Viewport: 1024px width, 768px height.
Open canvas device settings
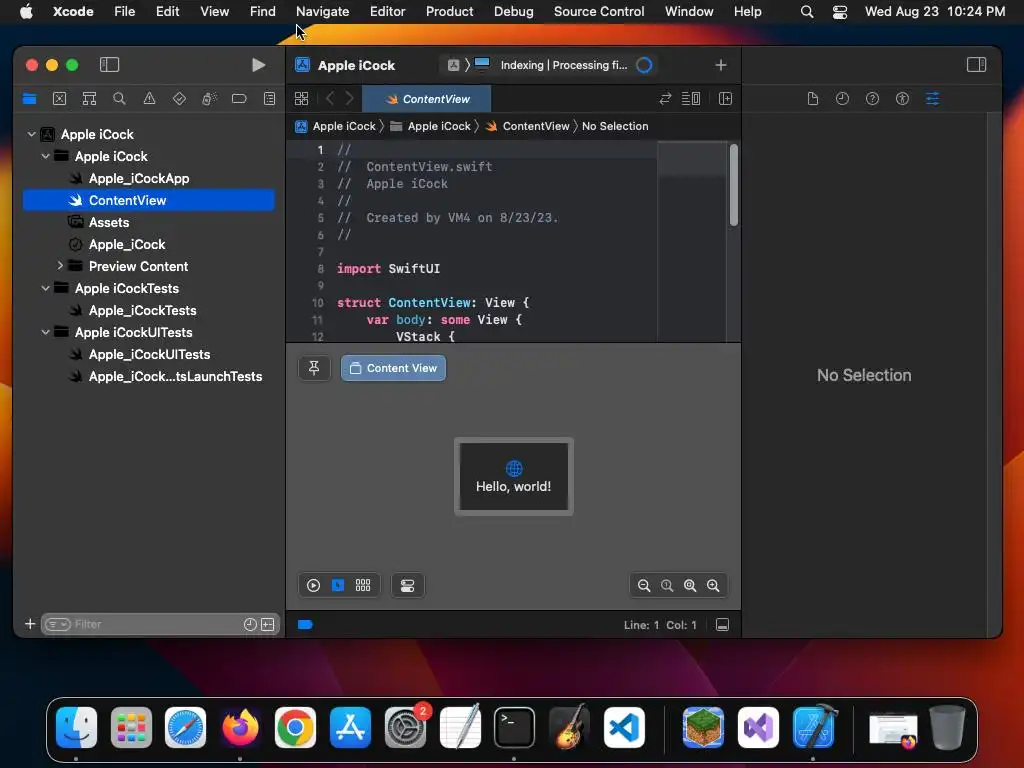(408, 585)
